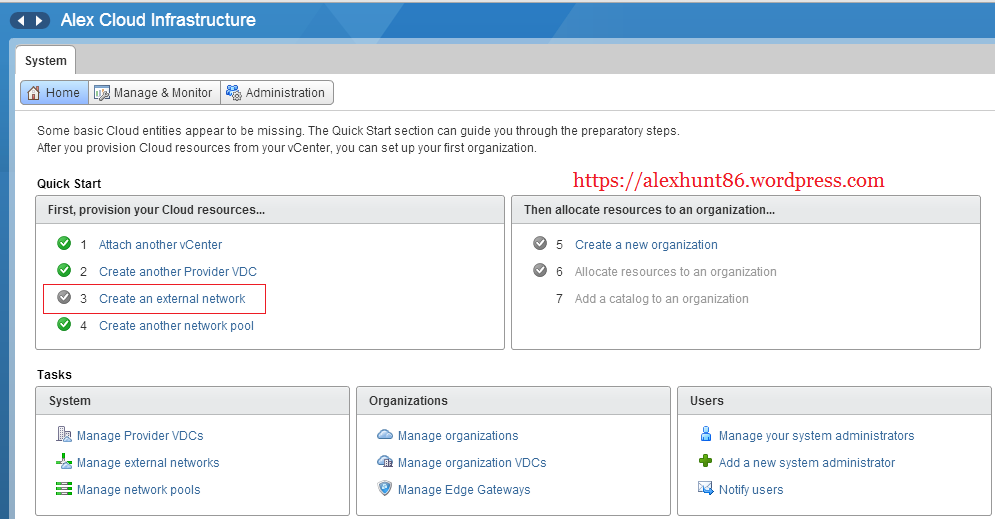Open the Administration section
Viewport: 995px width, 519px height.
276,93
